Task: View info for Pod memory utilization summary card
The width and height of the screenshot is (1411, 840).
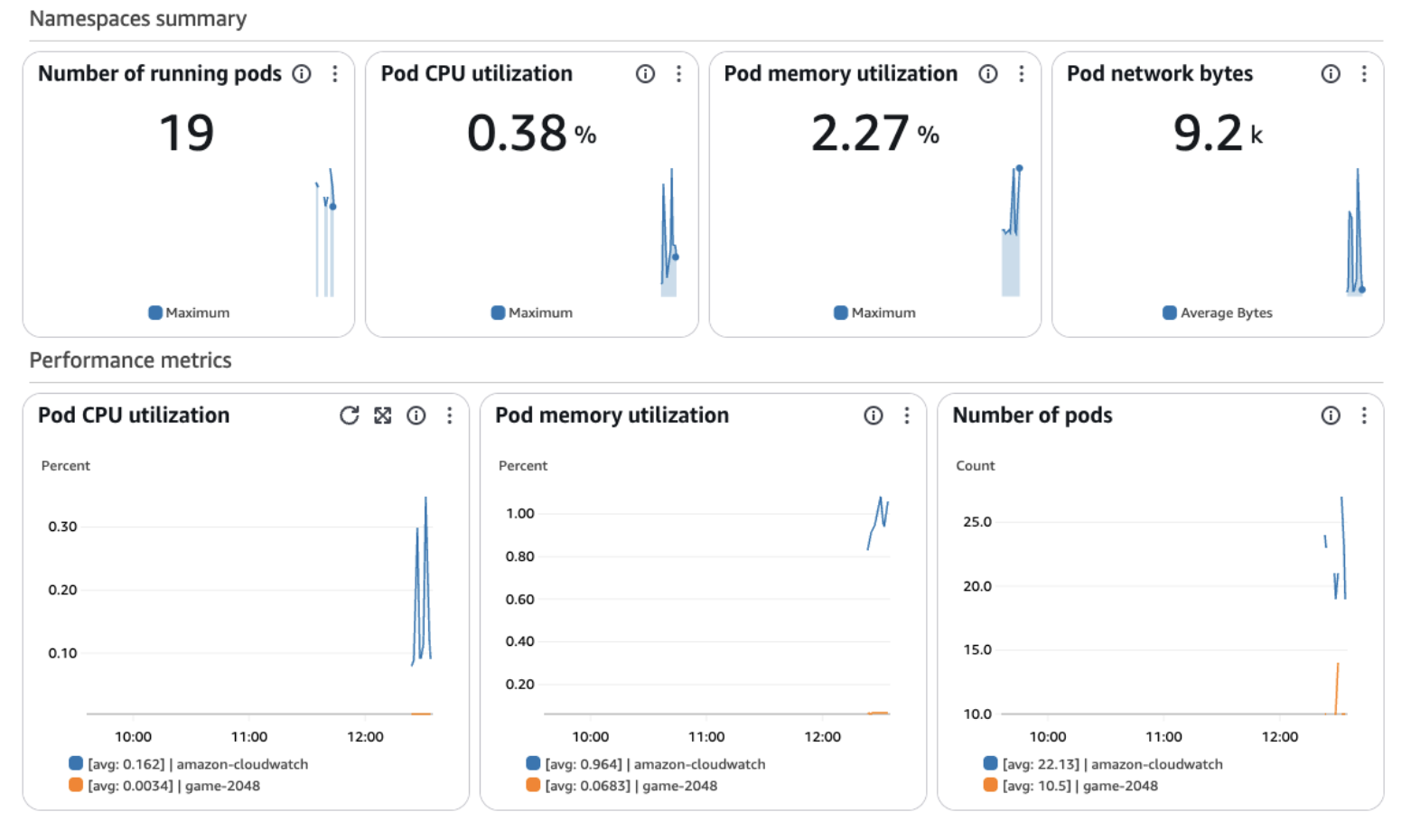Action: pyautogui.click(x=988, y=74)
